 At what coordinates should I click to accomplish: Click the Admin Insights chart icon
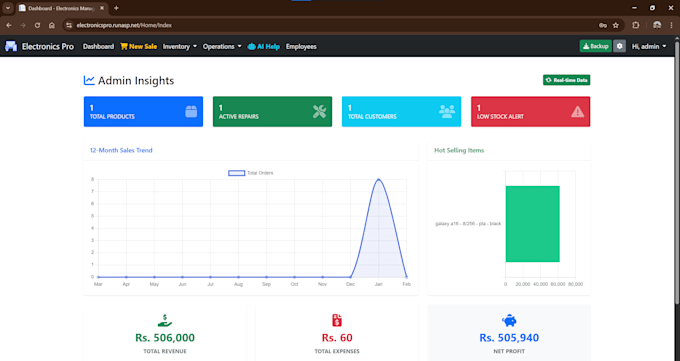89,80
